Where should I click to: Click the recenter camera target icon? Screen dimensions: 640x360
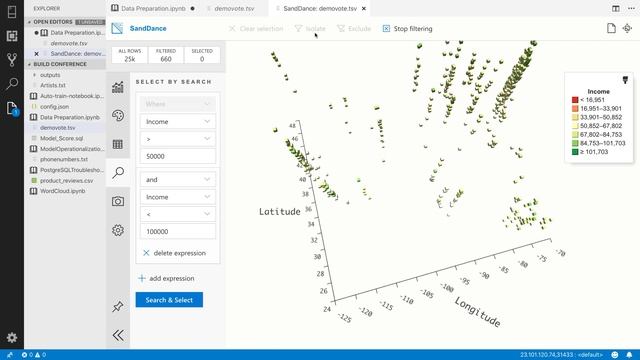627,28
